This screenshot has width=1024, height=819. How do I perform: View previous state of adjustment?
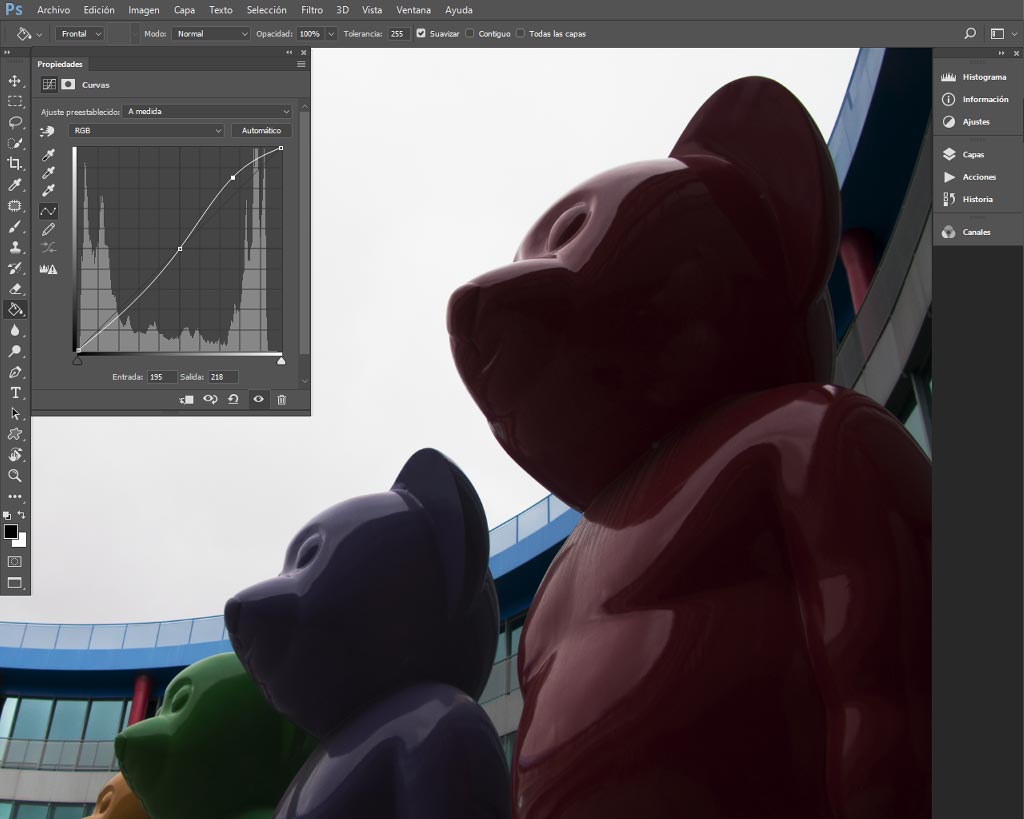click(x=210, y=399)
